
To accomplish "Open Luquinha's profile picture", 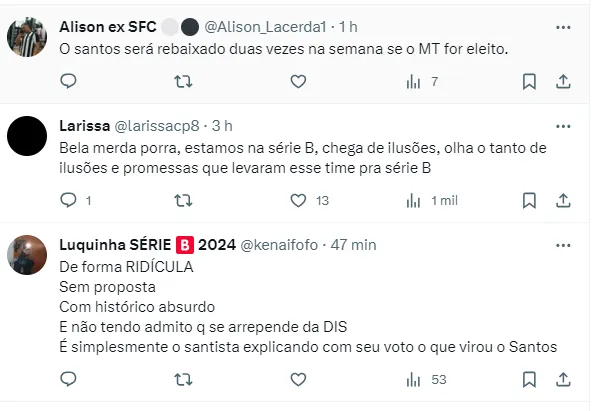I will pos(27,255).
